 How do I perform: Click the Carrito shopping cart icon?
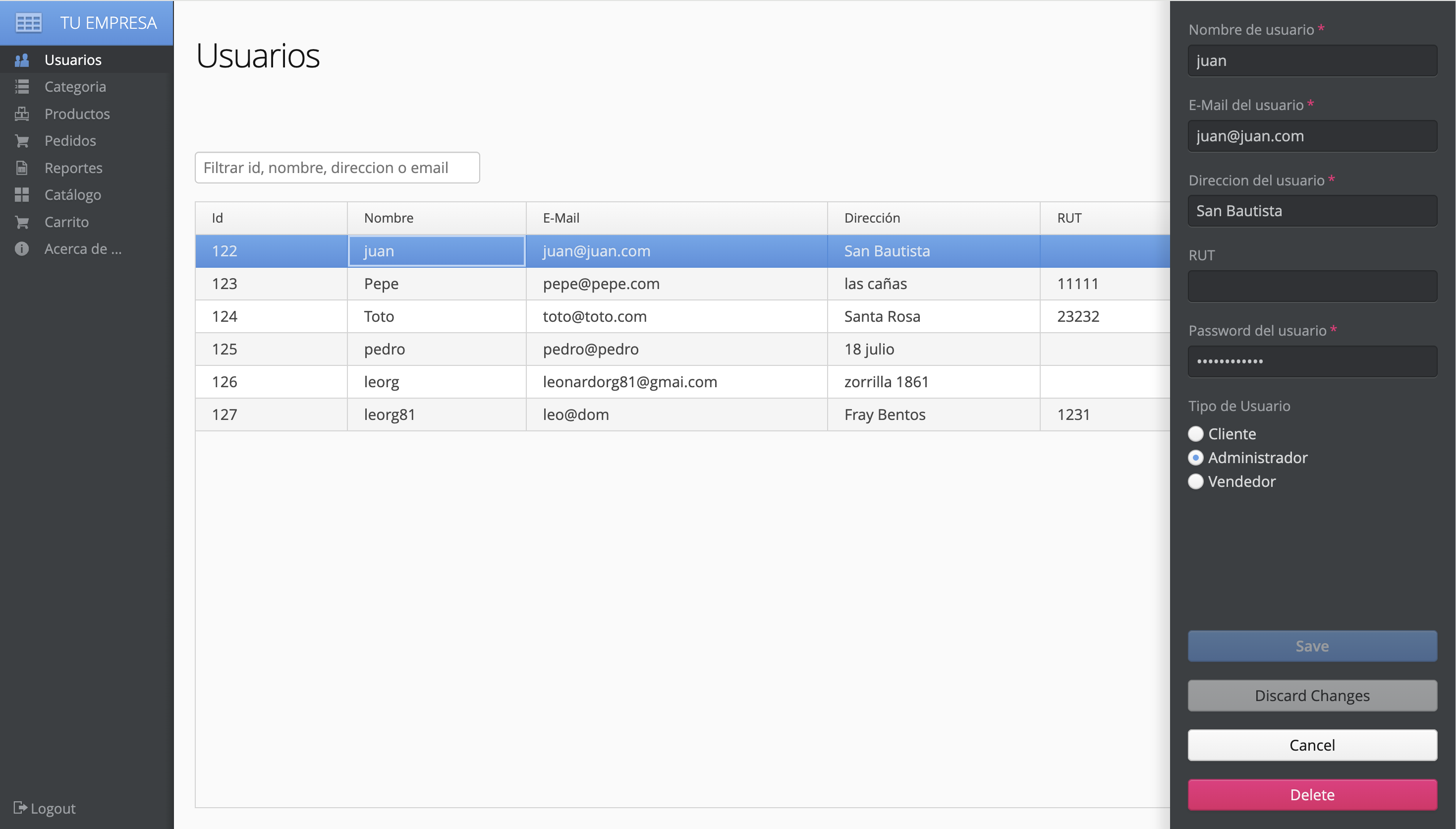tap(22, 222)
